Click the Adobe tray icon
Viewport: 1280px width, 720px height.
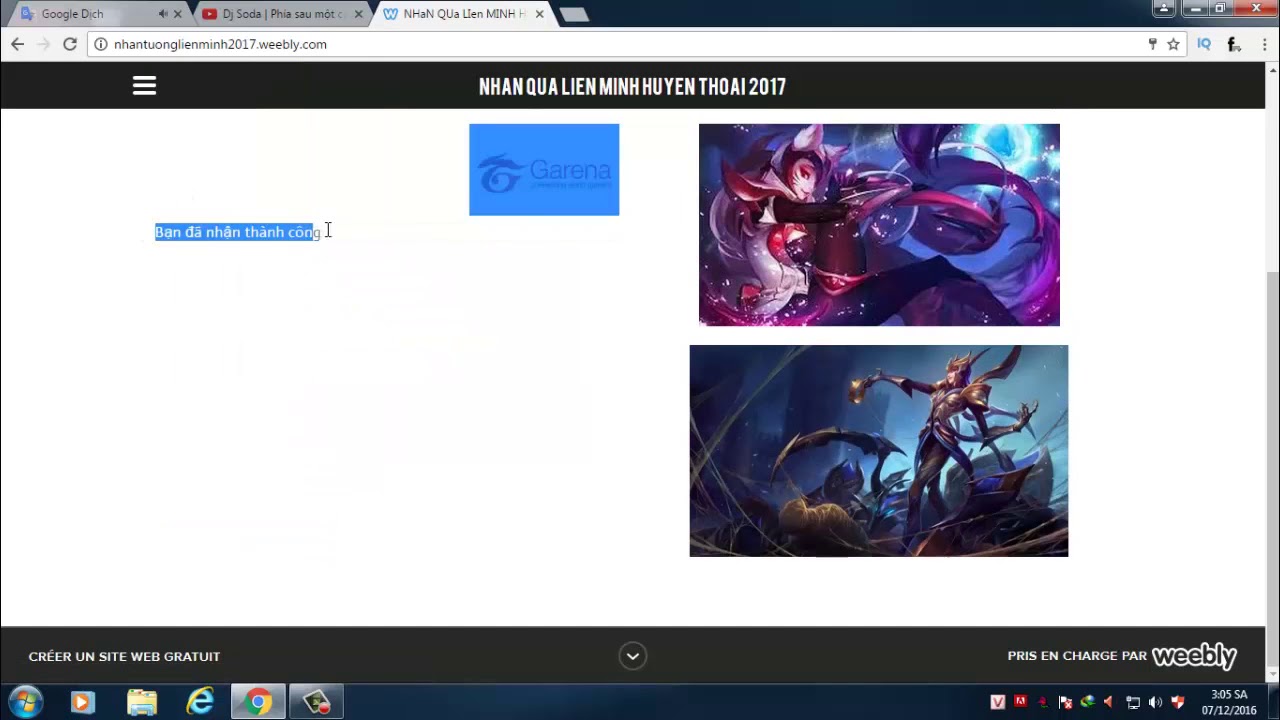pyautogui.click(x=1020, y=702)
